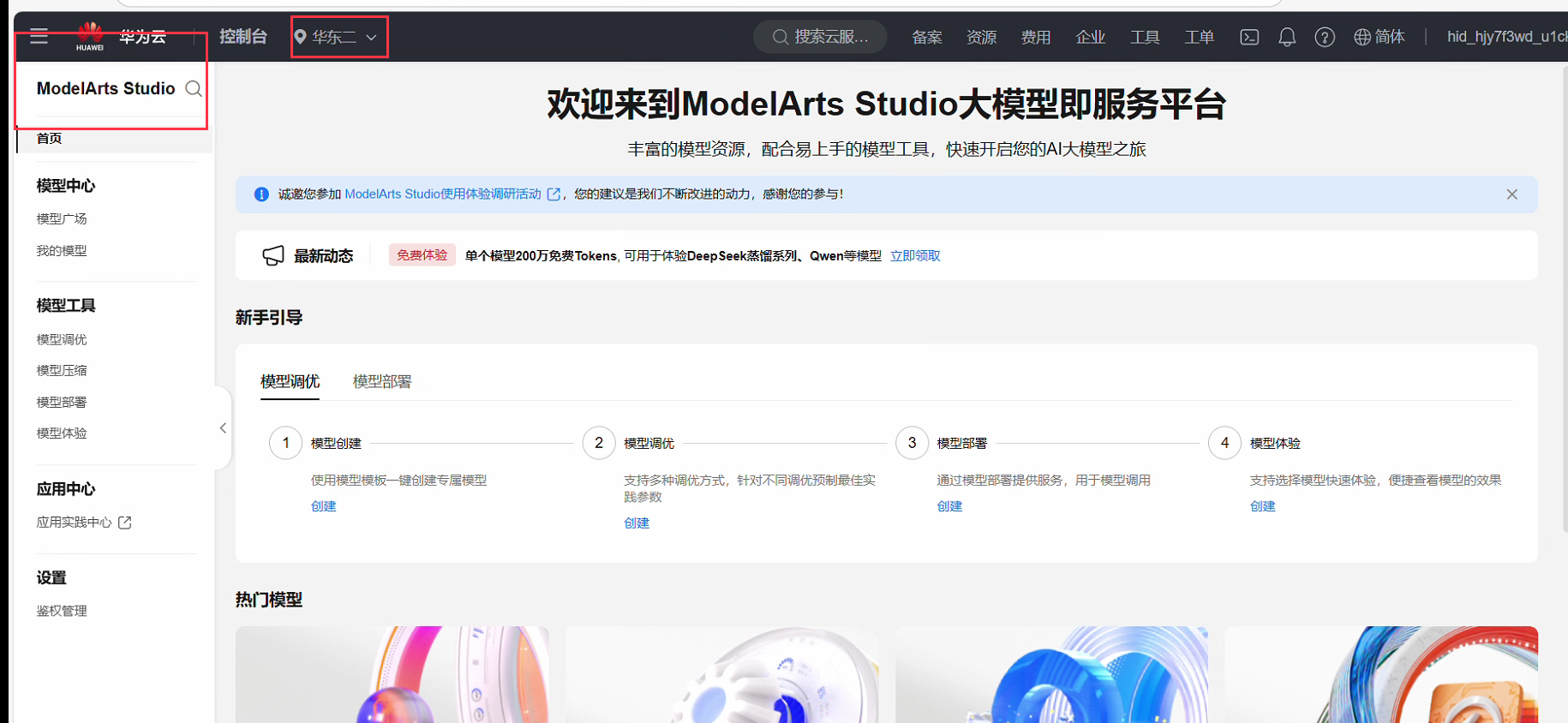Viewport: 1568px width, 723px height.
Task: Select 首页 in the sidebar
Action: tap(115, 139)
